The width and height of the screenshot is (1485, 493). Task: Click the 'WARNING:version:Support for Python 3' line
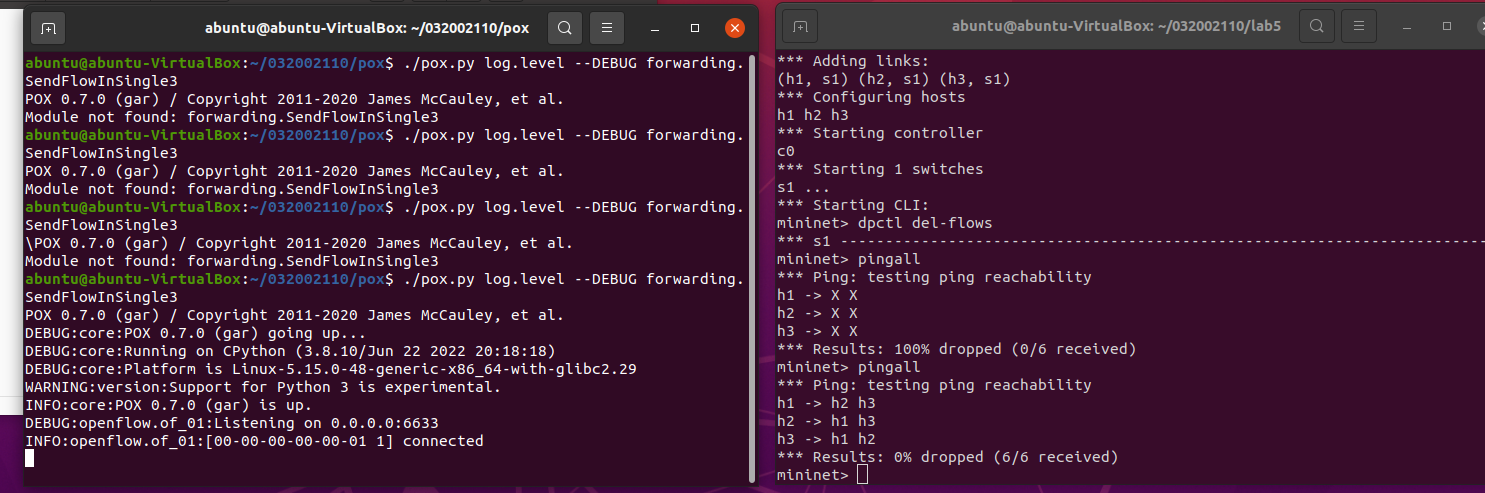[262, 387]
